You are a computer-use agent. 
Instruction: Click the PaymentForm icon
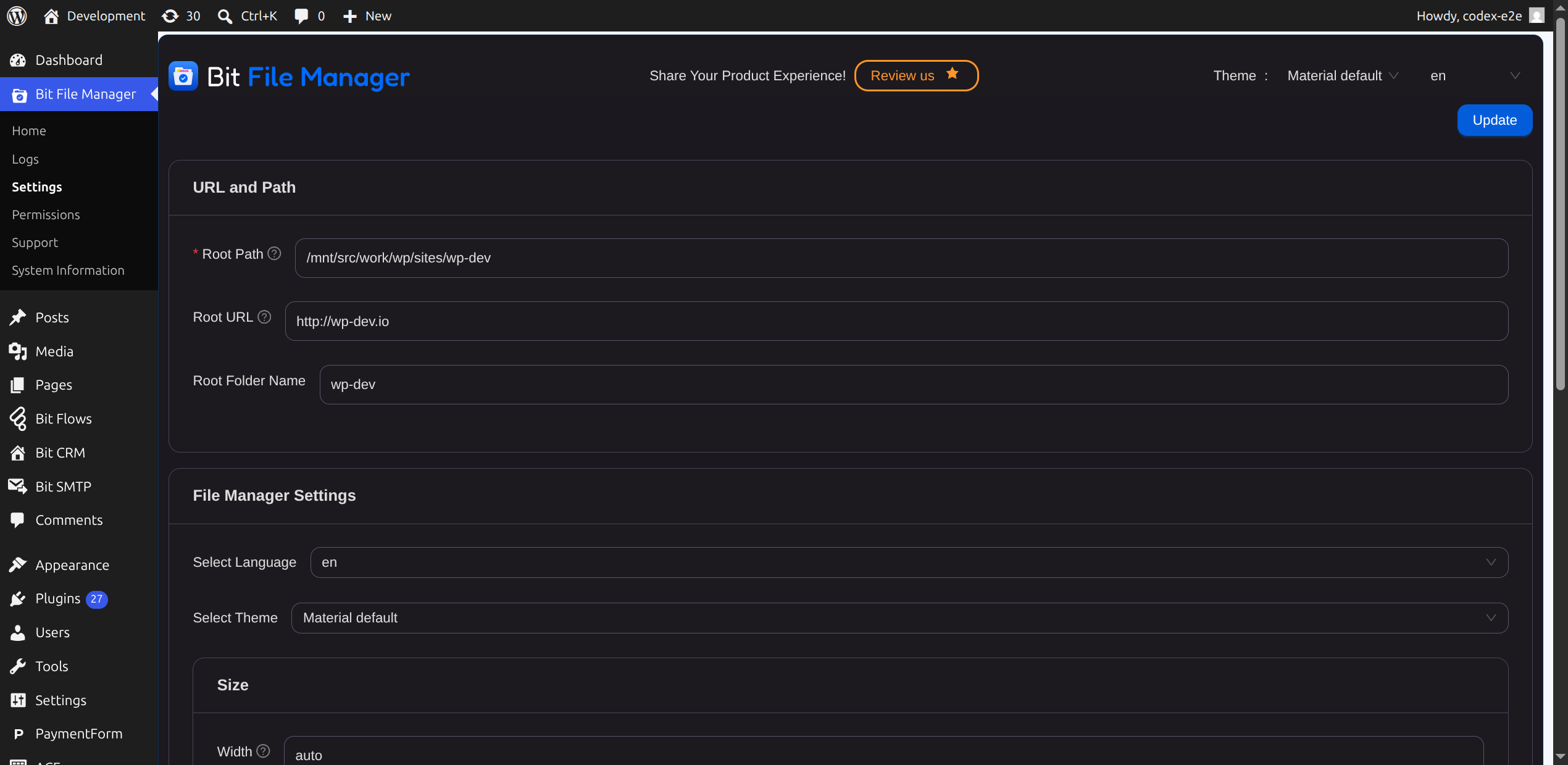(19, 734)
